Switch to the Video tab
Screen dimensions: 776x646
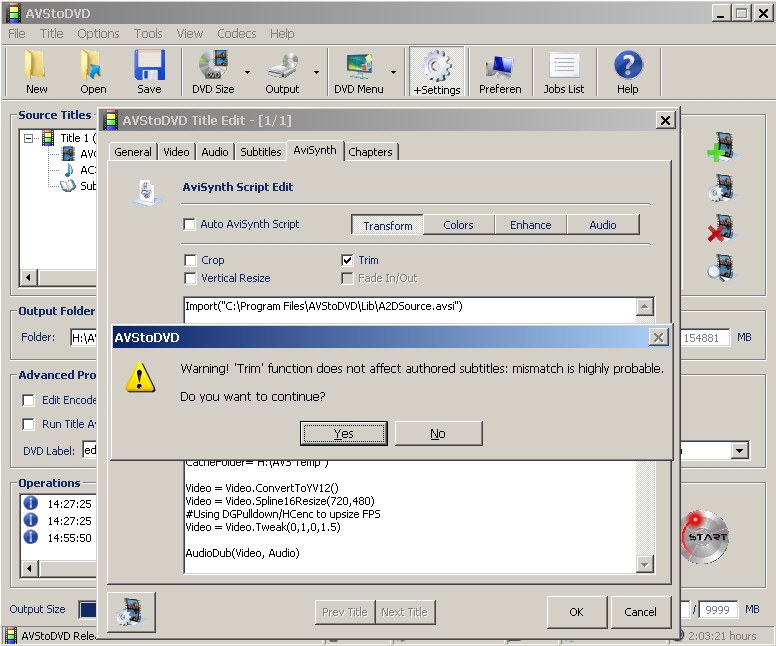click(x=176, y=152)
